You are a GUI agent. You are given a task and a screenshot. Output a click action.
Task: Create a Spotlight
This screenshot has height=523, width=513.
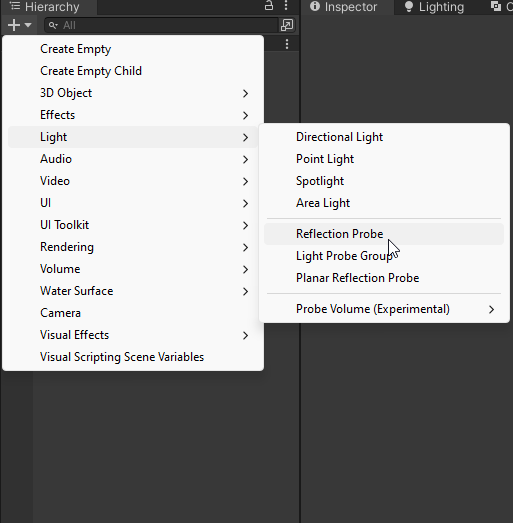pyautogui.click(x=384, y=181)
